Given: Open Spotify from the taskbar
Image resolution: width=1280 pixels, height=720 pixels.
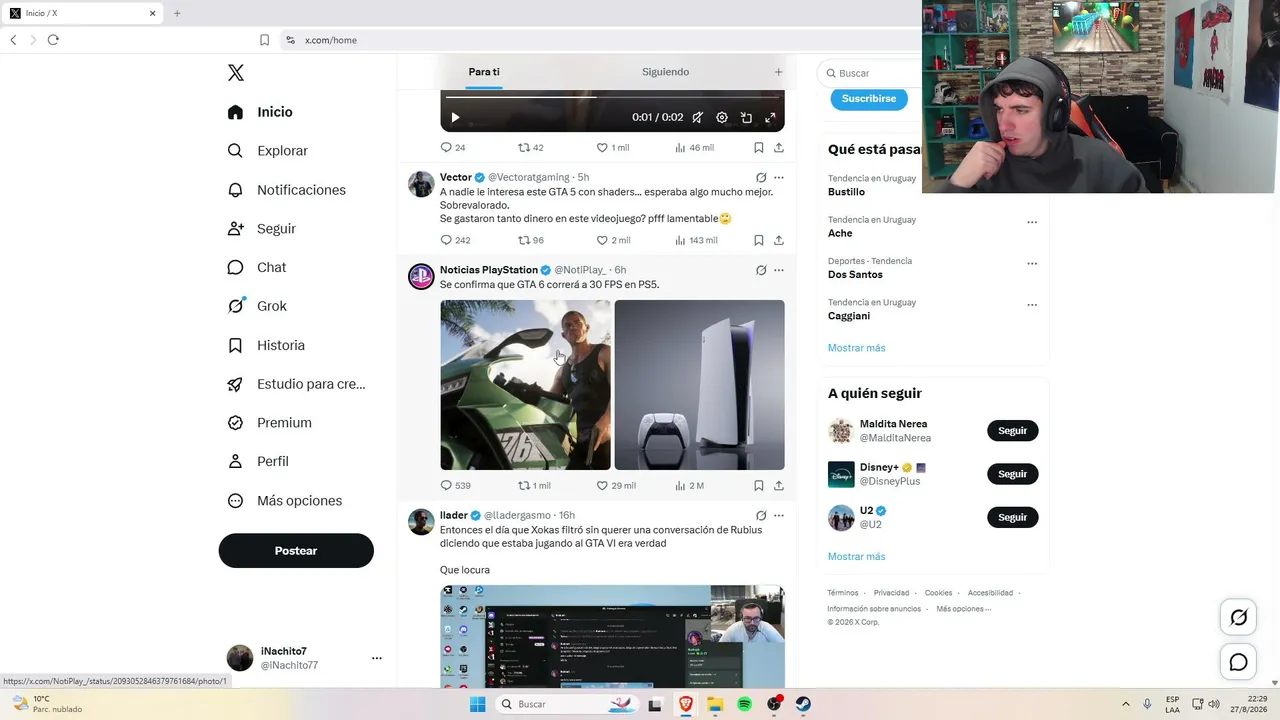Looking at the screenshot, I should click(x=744, y=705).
